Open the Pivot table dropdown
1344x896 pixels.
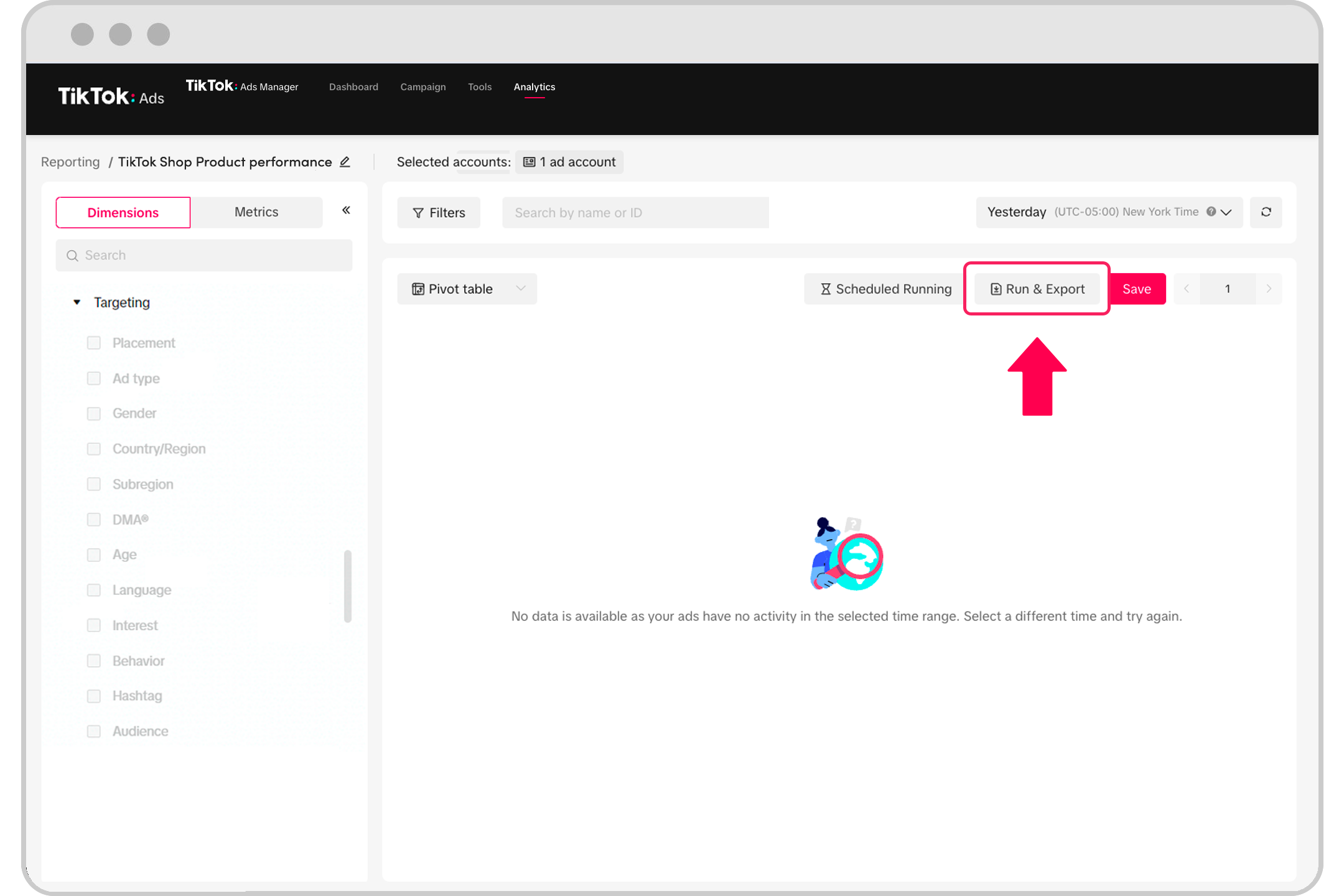pos(467,289)
